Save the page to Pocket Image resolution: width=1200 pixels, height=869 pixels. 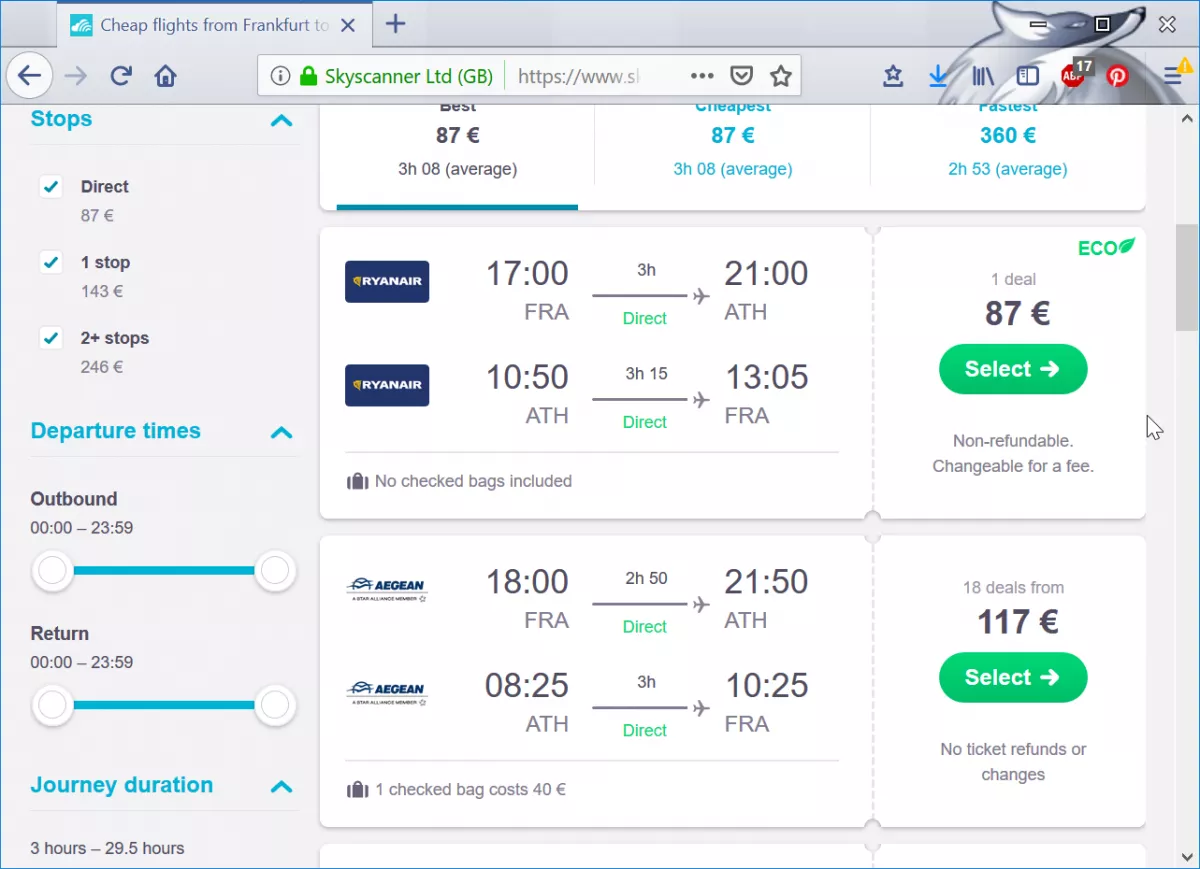coord(741,76)
